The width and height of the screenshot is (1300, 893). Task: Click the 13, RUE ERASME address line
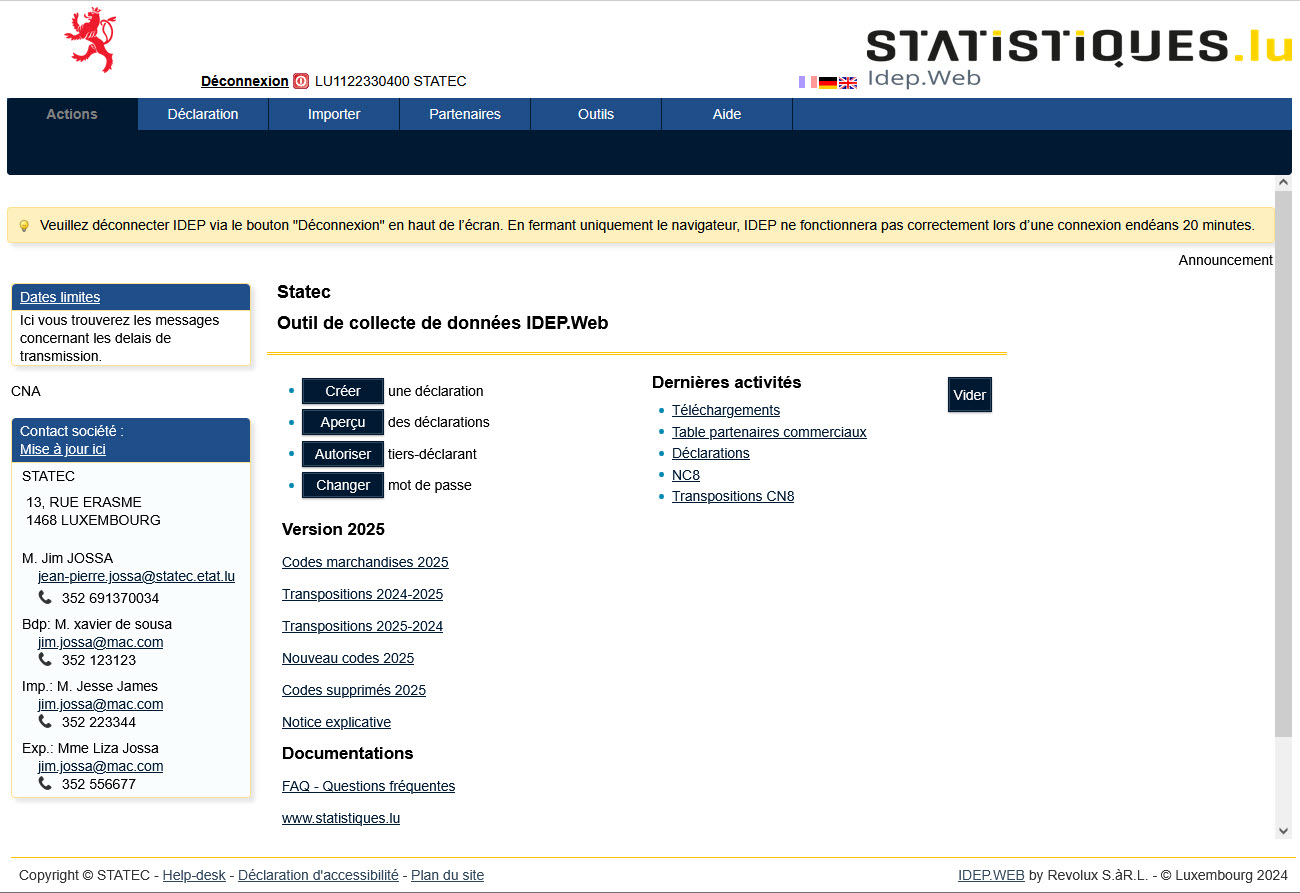click(84, 502)
